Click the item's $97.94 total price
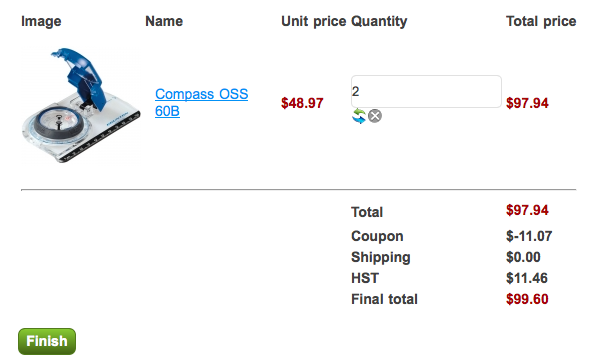The image size is (595, 363). [x=527, y=103]
